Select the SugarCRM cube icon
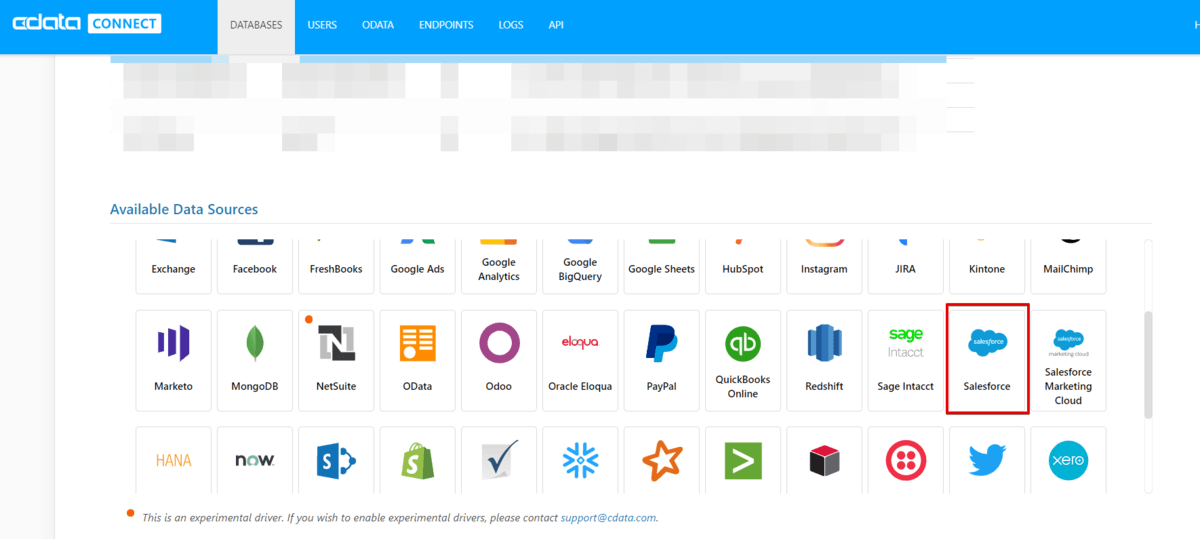The image size is (1200, 539). coord(824,460)
